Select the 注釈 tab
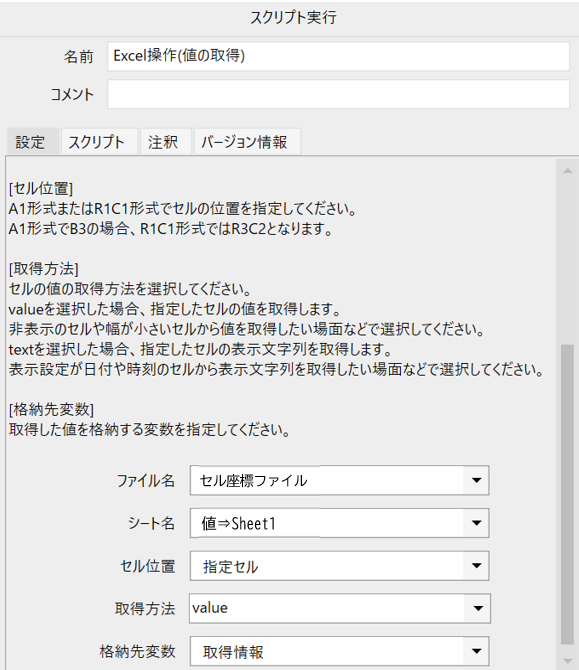 click(165, 142)
